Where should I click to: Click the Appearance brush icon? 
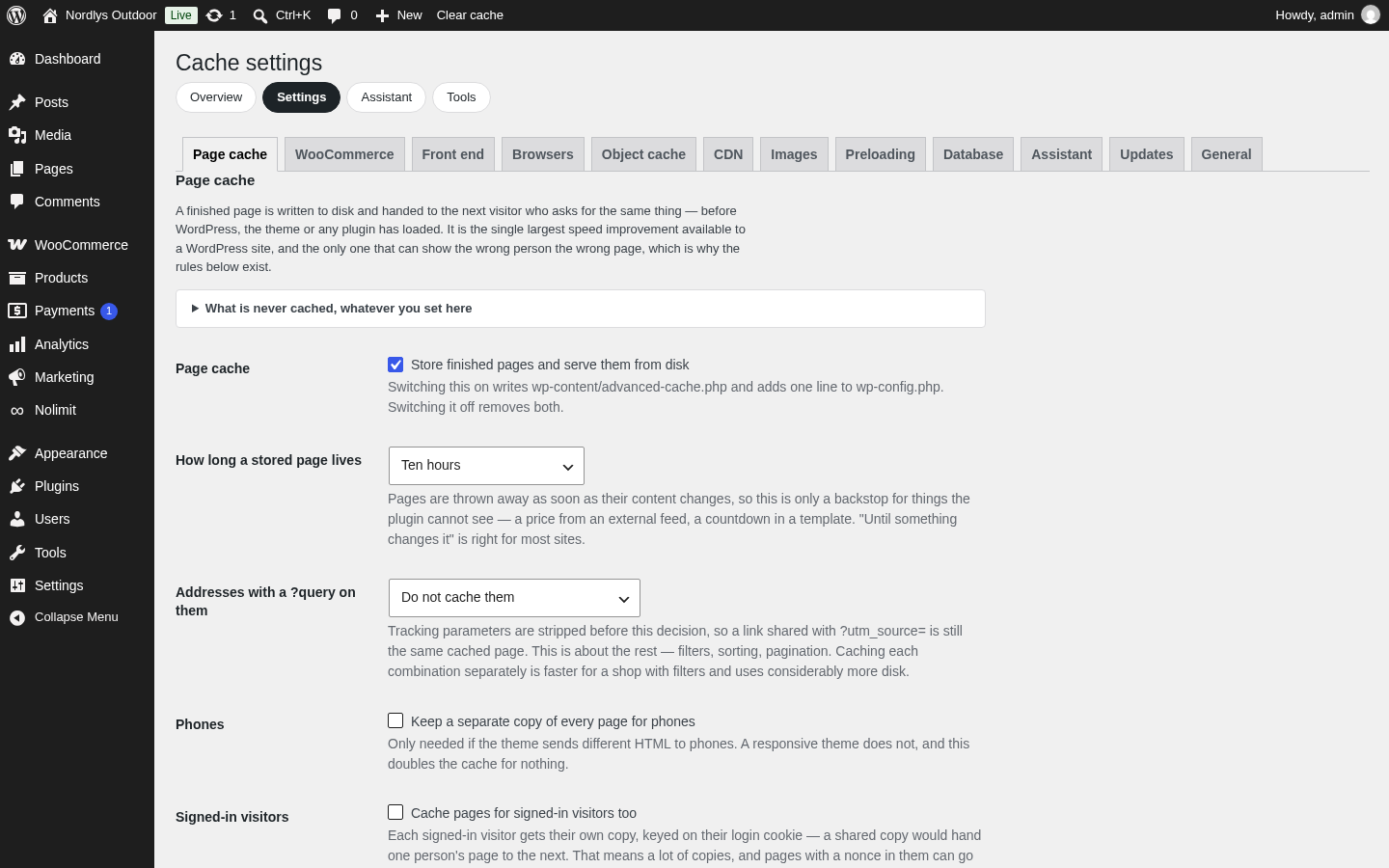click(x=17, y=453)
